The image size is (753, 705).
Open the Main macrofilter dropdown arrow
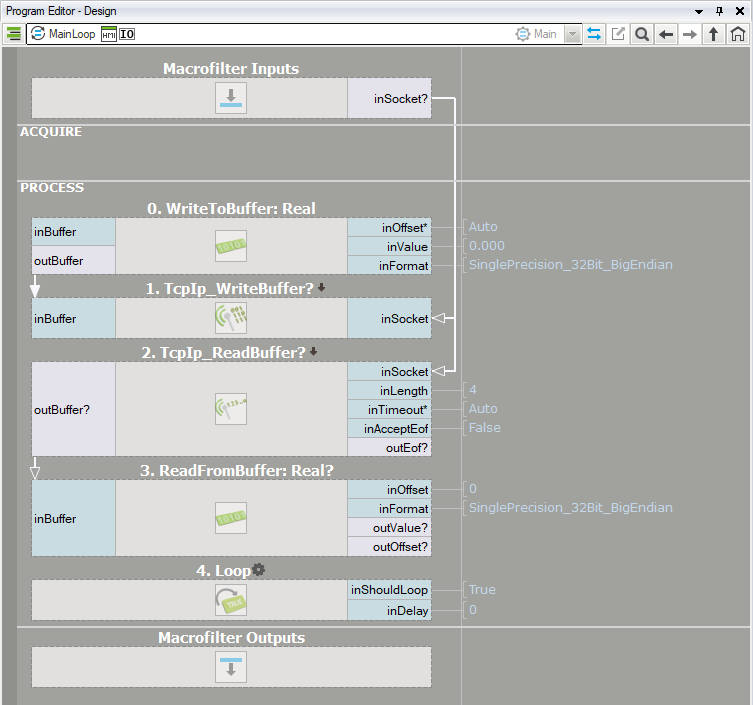572,34
